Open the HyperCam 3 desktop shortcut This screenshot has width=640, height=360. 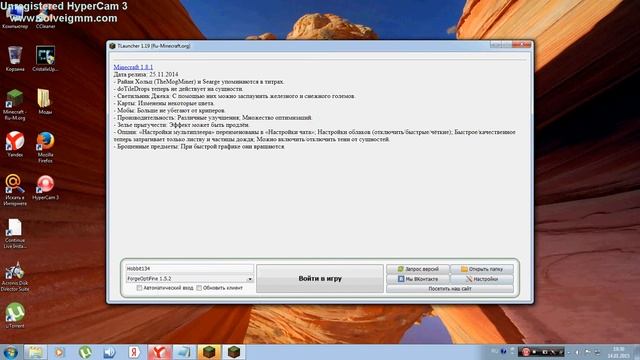[45, 187]
